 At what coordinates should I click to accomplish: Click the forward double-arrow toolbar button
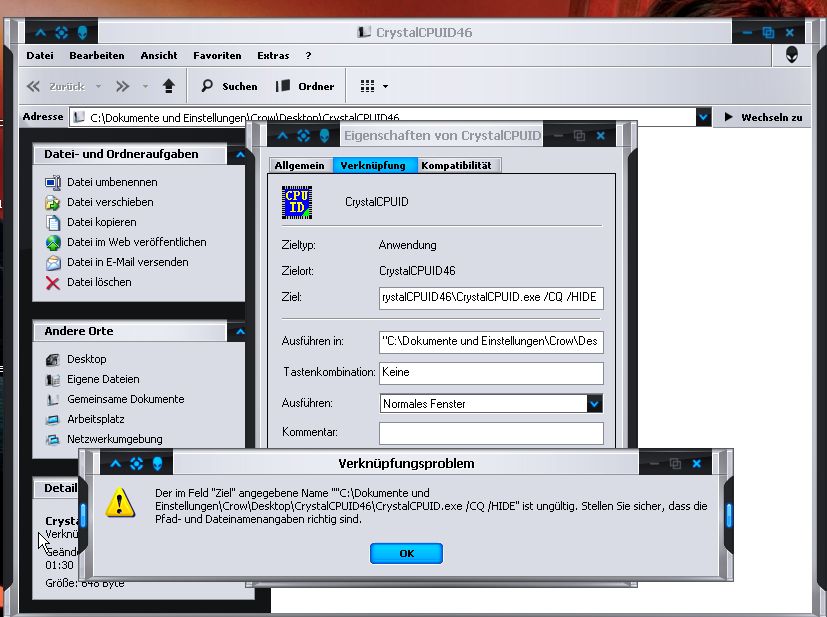(122, 86)
